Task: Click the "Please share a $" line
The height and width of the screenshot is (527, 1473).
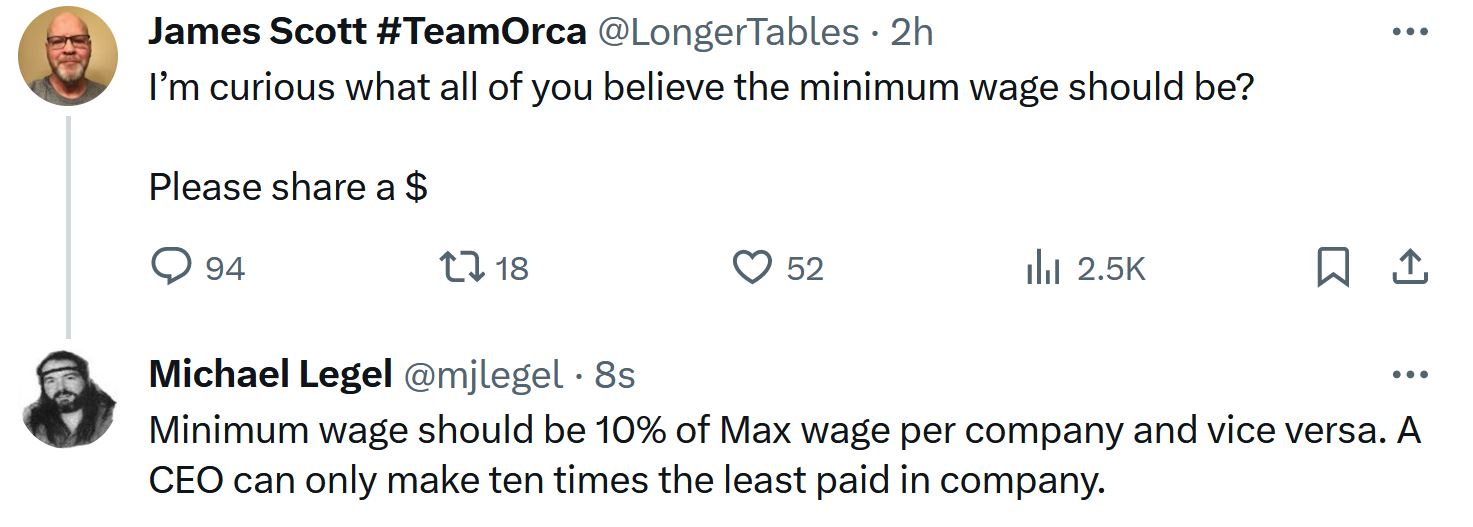Action: tap(288, 187)
